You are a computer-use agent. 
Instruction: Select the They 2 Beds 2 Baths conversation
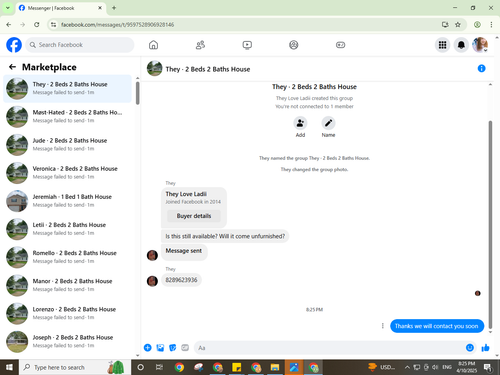(67, 88)
